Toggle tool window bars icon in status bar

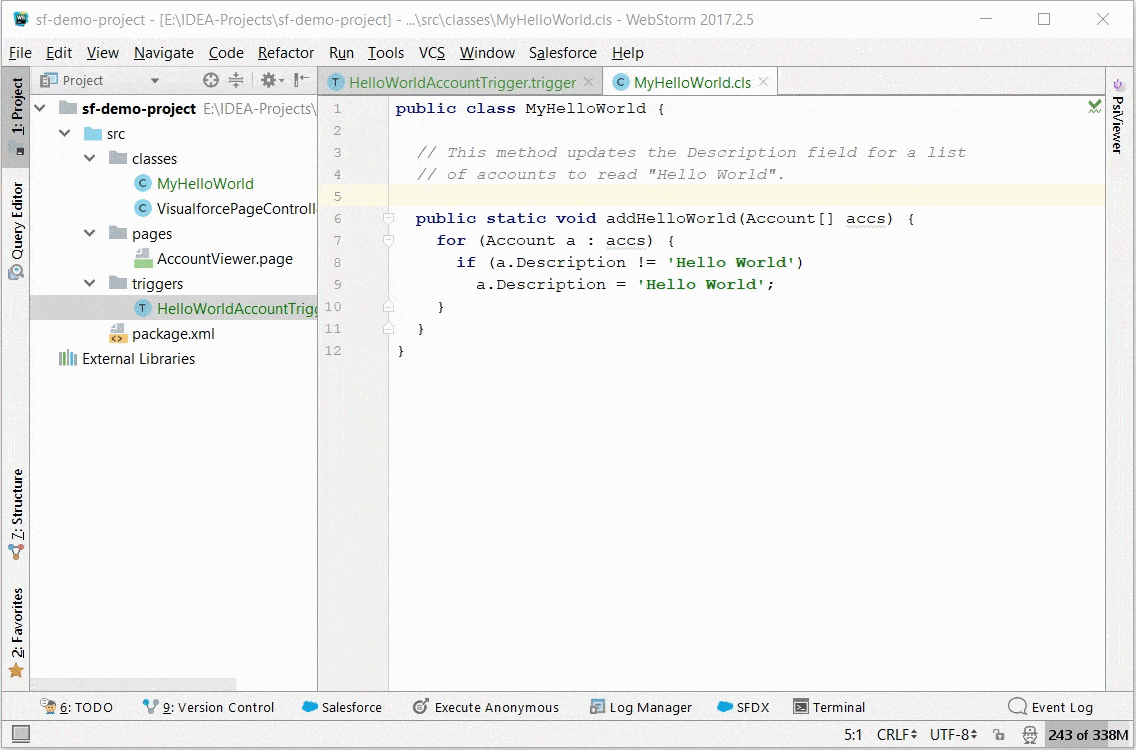[x=21, y=734]
